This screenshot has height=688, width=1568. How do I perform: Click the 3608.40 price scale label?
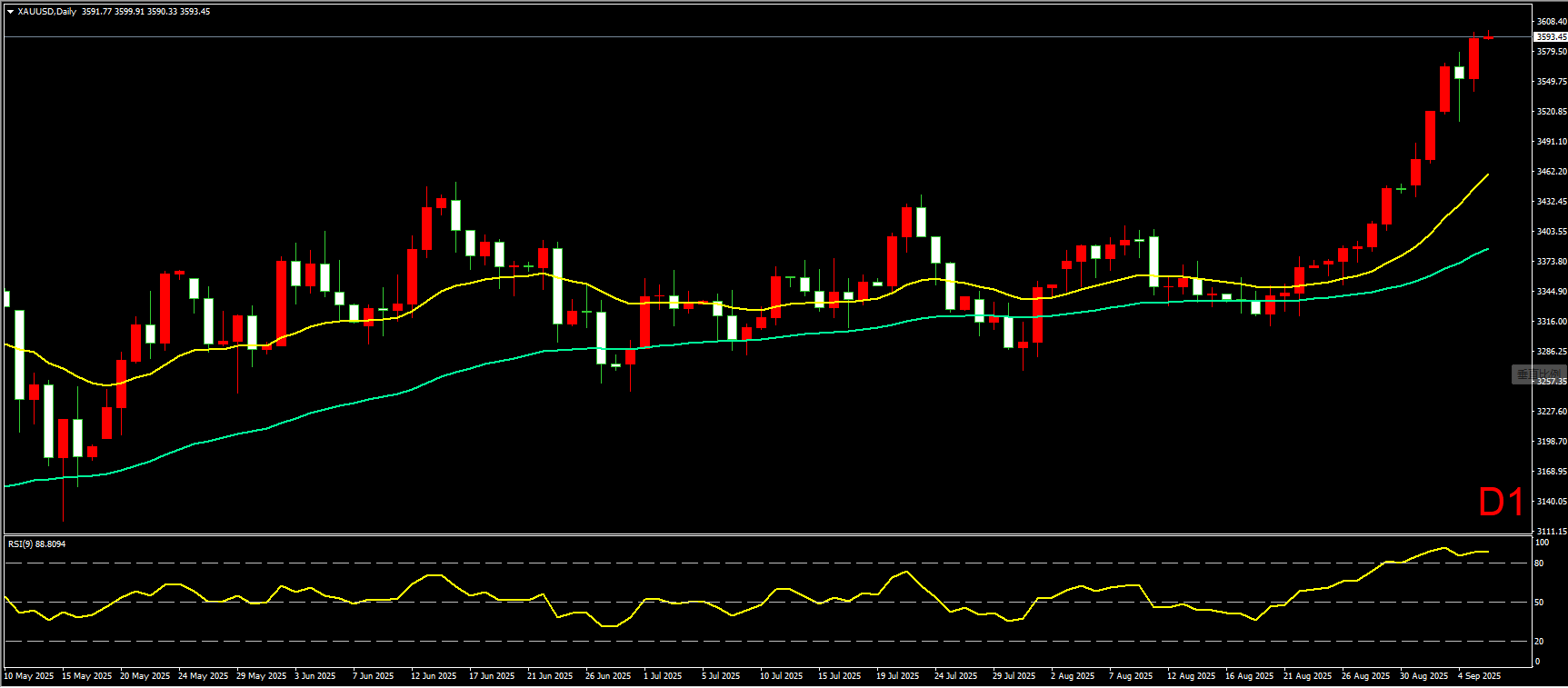1551,21
